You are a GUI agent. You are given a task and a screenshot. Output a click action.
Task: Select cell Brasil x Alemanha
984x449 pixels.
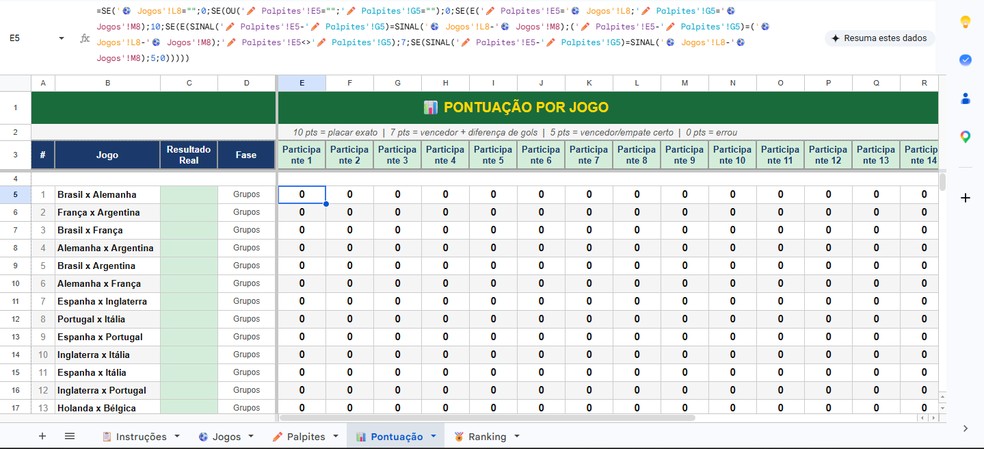coord(107,195)
